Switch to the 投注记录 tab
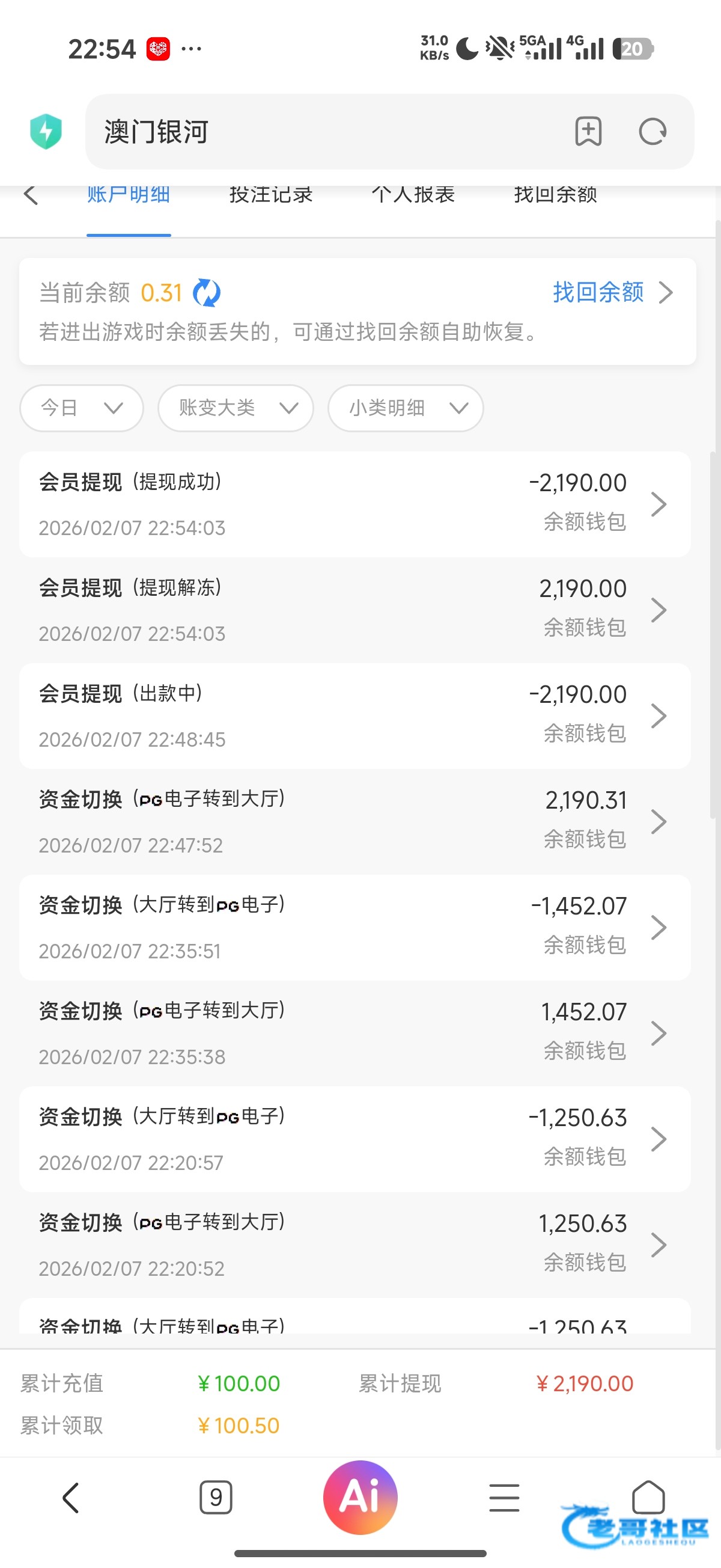The width and height of the screenshot is (721, 1568). [x=271, y=195]
